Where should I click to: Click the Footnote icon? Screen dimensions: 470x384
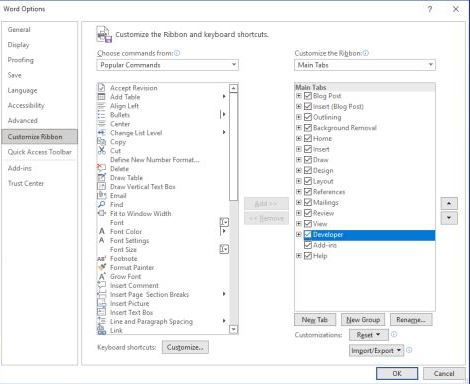click(x=101, y=259)
